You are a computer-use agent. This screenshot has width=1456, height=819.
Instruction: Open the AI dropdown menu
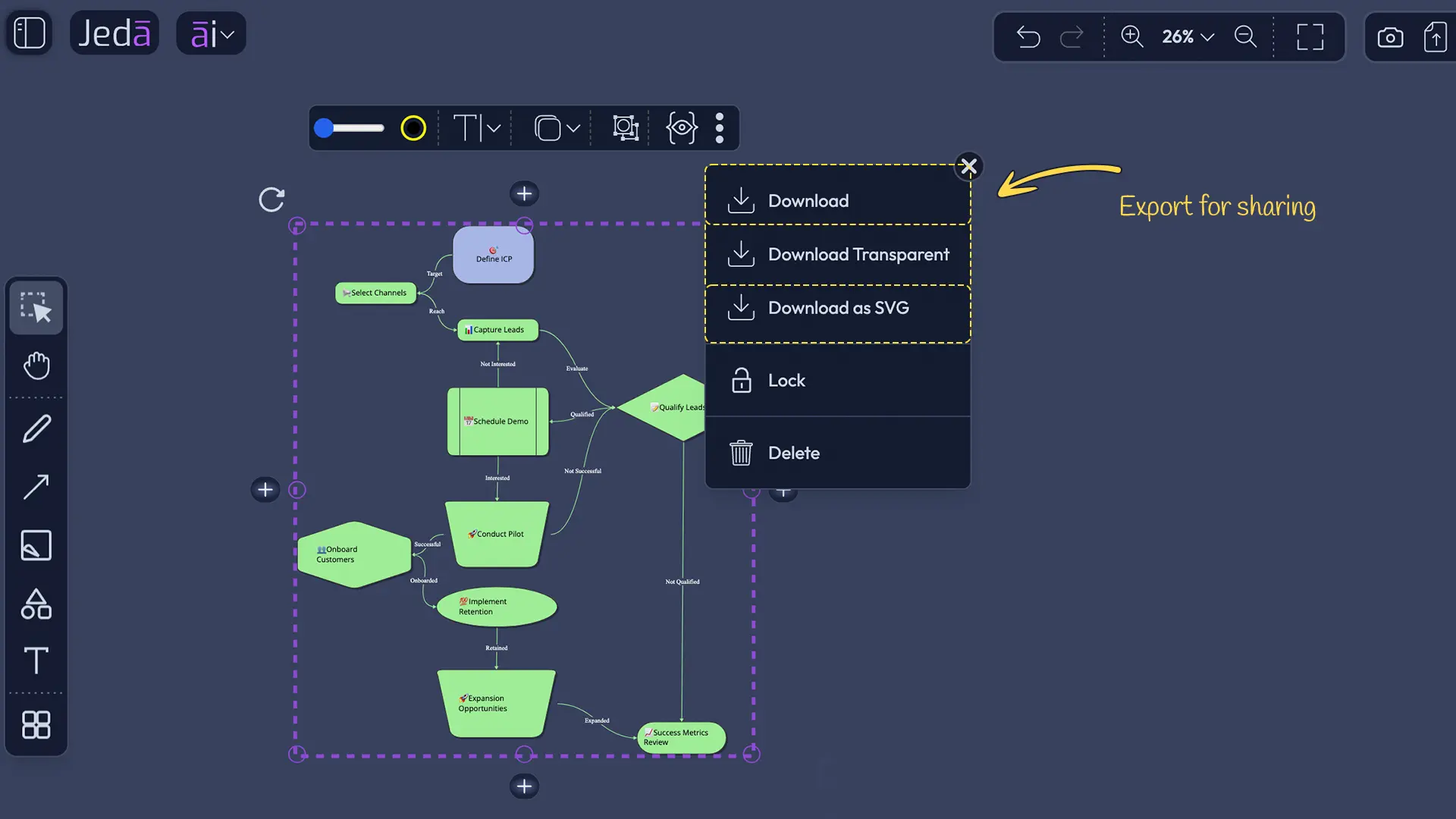[x=211, y=33]
